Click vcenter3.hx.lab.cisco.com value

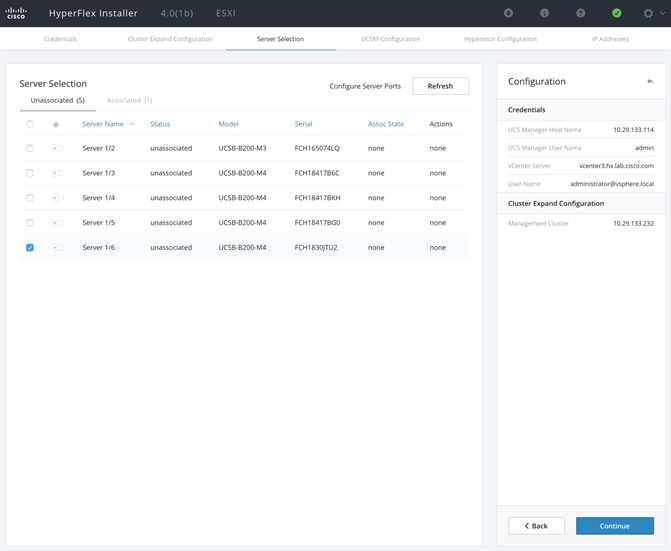616,166
